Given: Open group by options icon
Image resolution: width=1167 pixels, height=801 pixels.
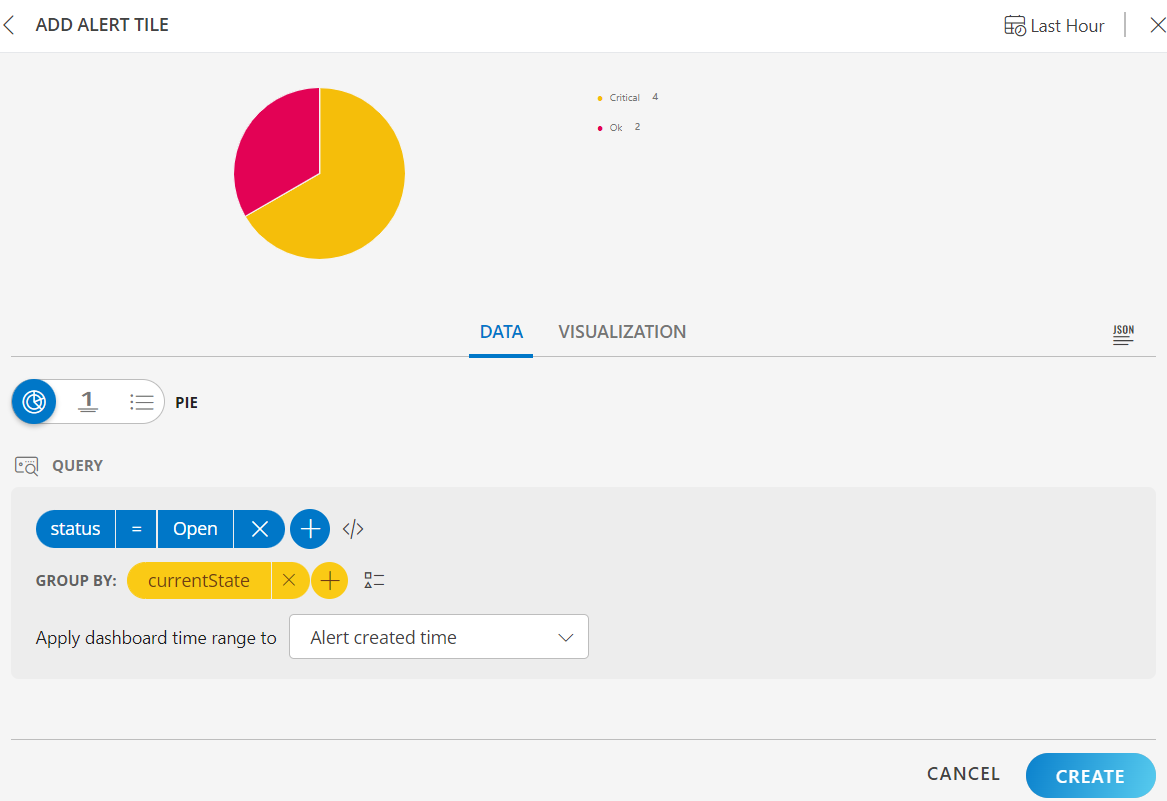Looking at the screenshot, I should click(374, 580).
